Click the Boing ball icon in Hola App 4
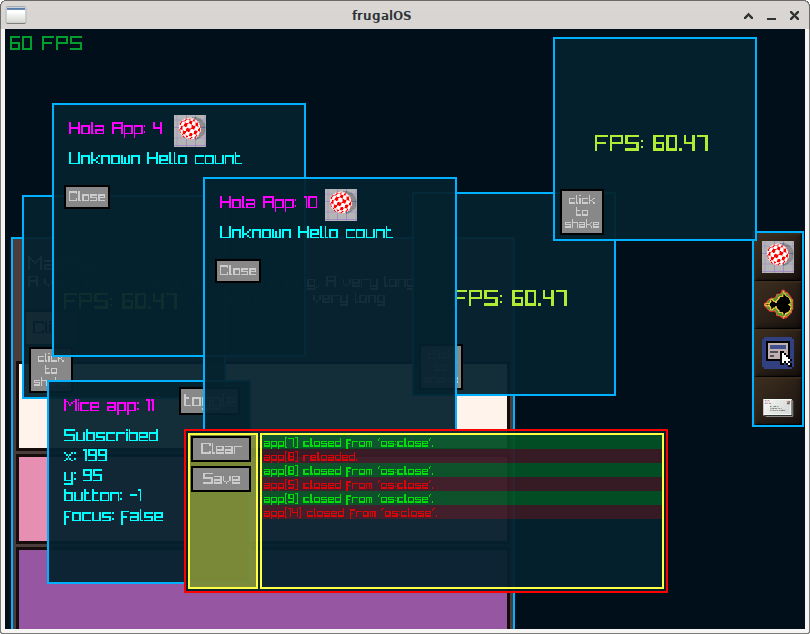Screen dimensions: 810x634 click(x=190, y=129)
